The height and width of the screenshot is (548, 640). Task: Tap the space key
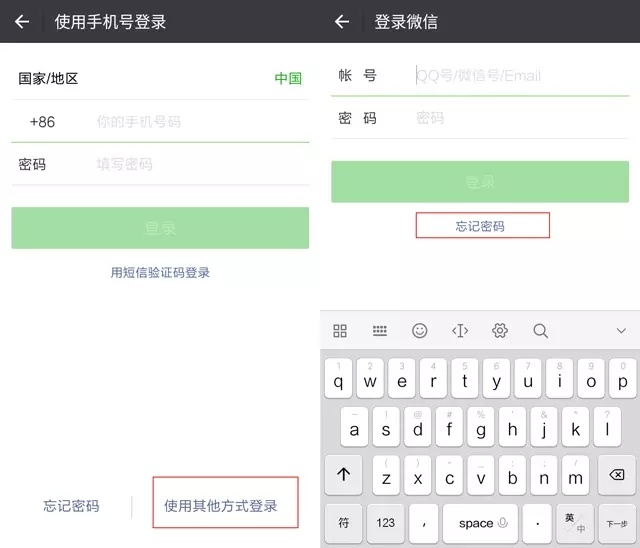pos(480,523)
